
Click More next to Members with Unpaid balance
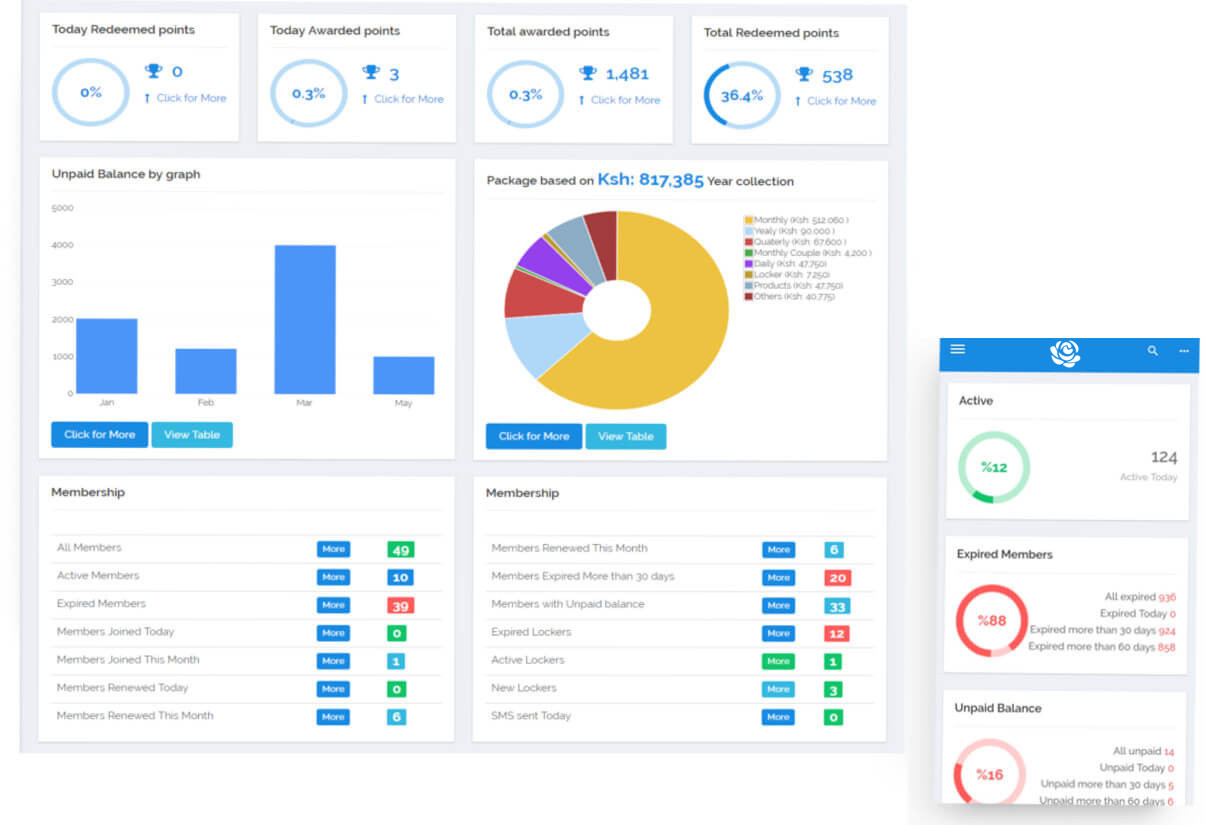click(x=778, y=605)
